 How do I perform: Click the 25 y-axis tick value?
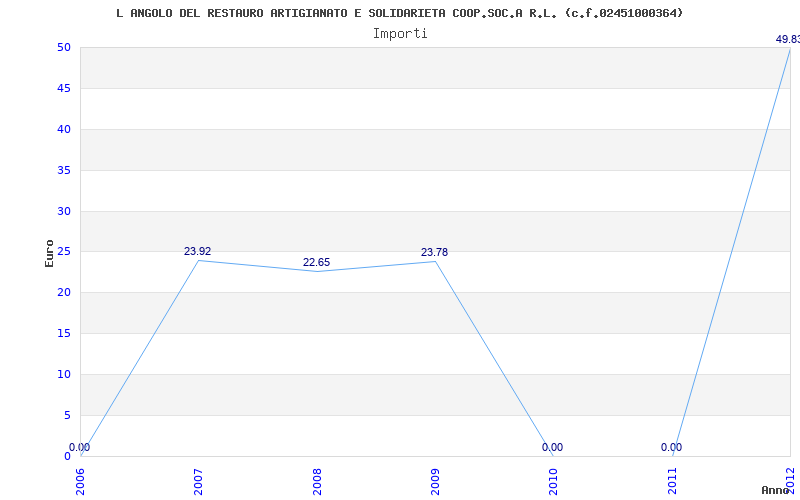[x=64, y=252]
